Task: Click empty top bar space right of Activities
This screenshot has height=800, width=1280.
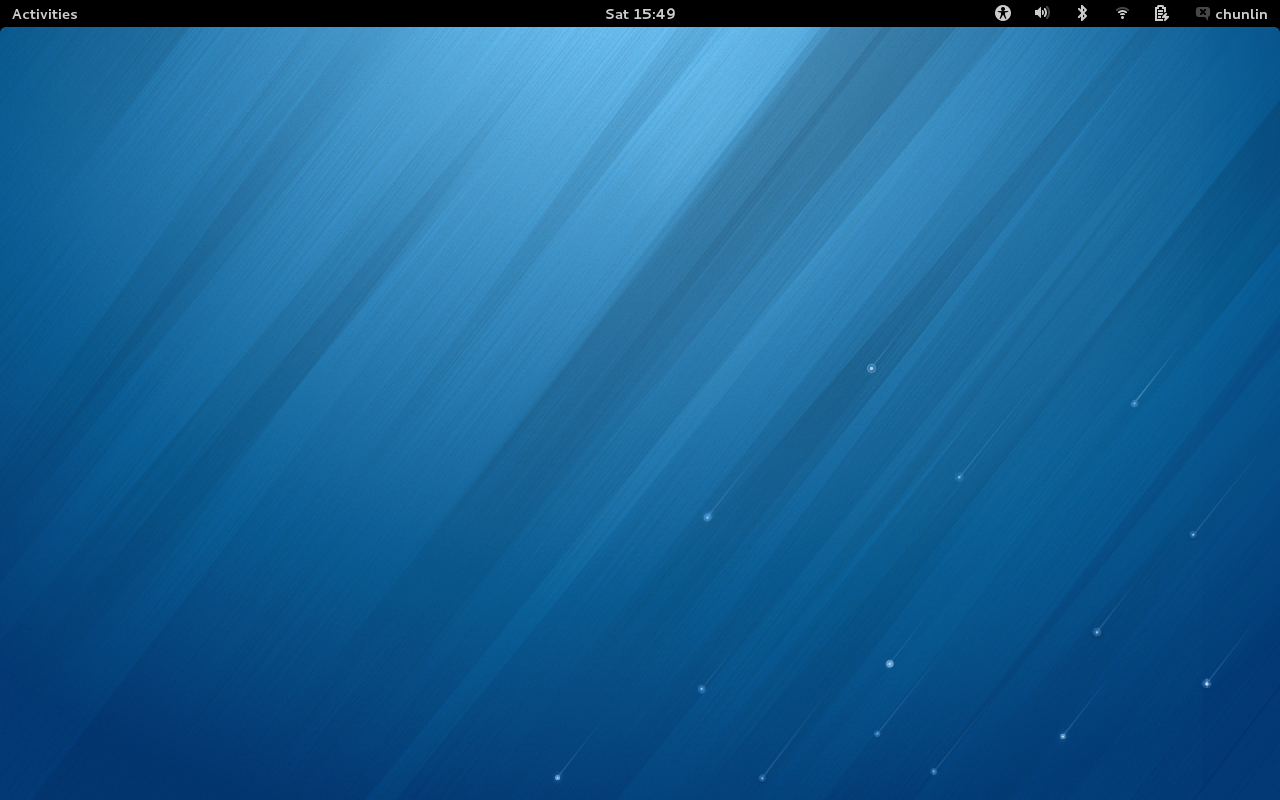Action: (300, 14)
